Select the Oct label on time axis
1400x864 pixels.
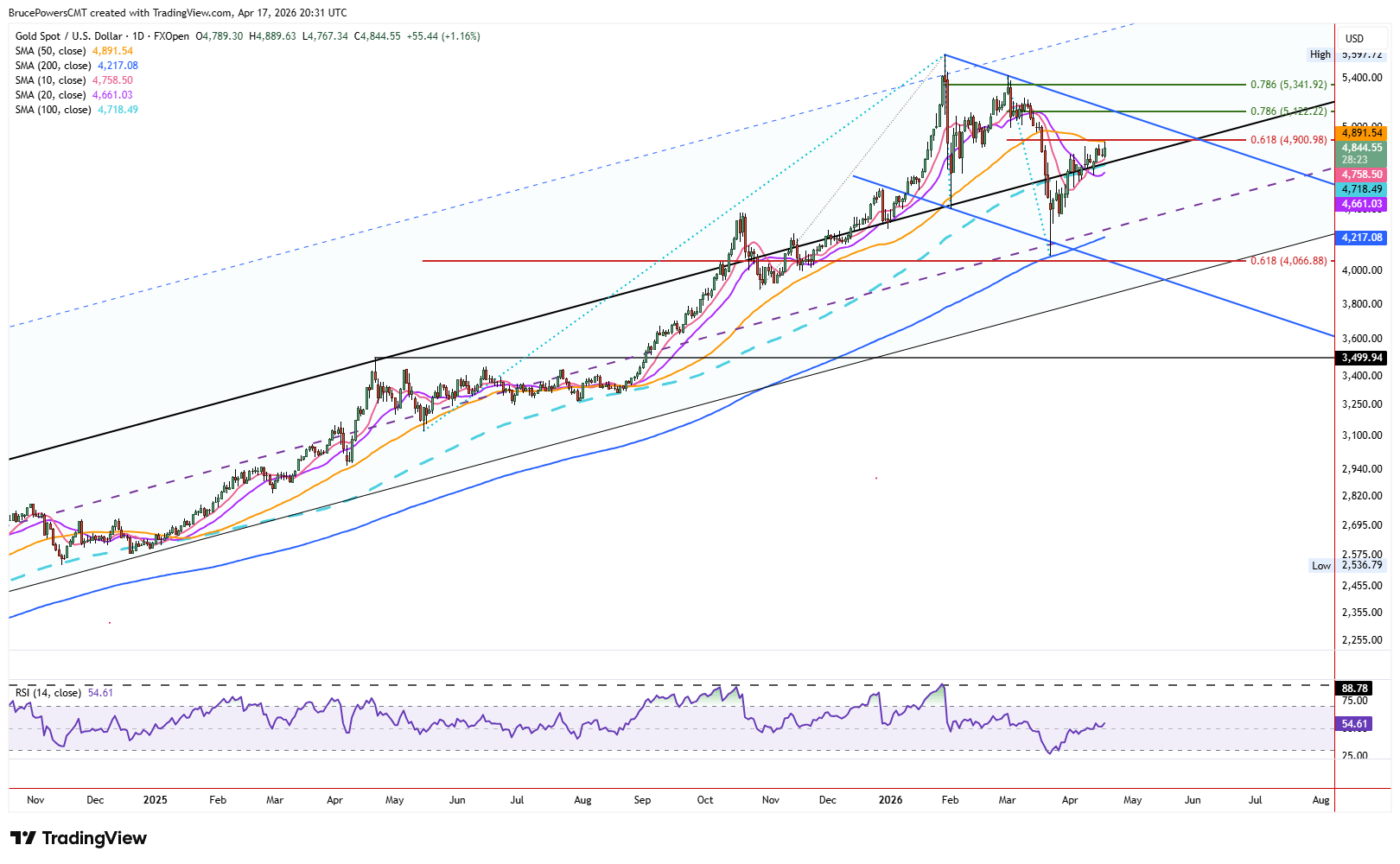point(705,800)
